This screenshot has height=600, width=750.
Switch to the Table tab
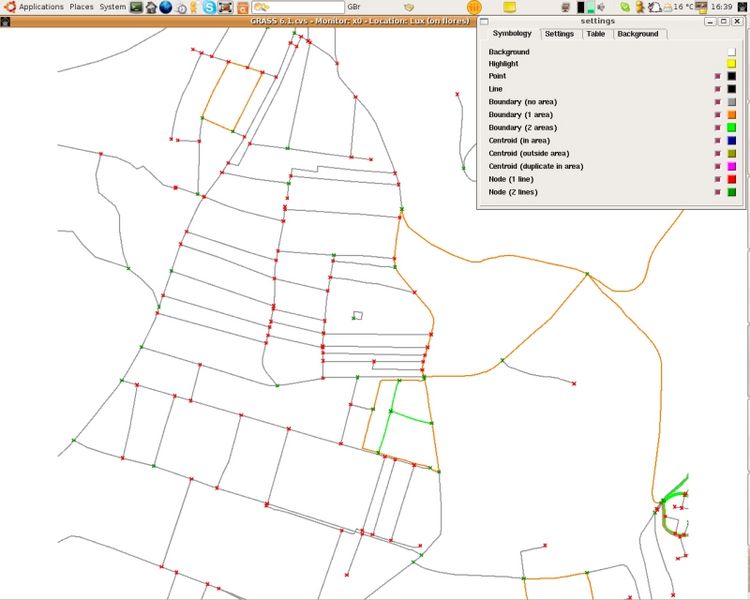(595, 34)
